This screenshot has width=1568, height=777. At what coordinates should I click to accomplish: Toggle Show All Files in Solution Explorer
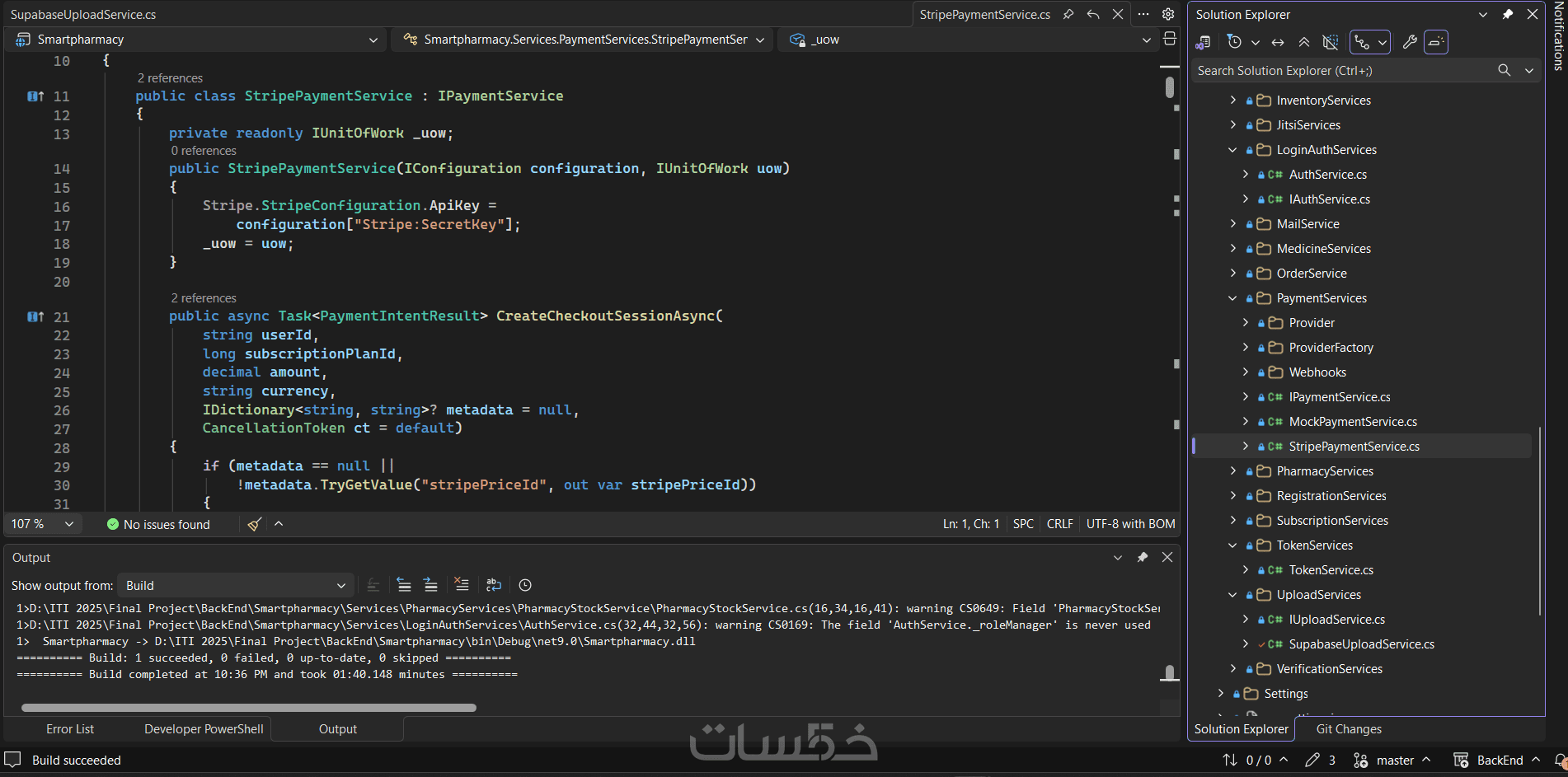1330,42
